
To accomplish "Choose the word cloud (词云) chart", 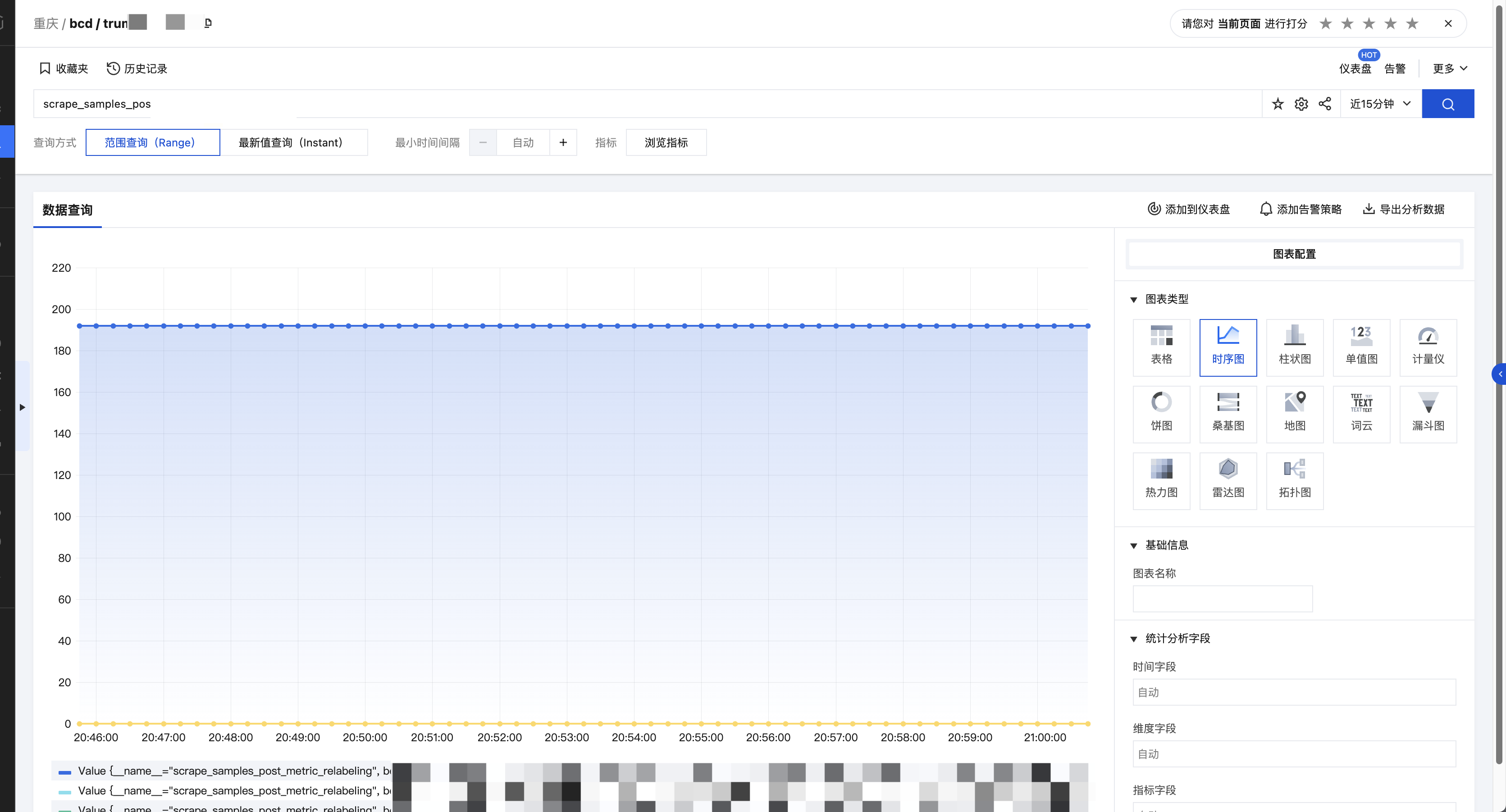I will [1361, 413].
